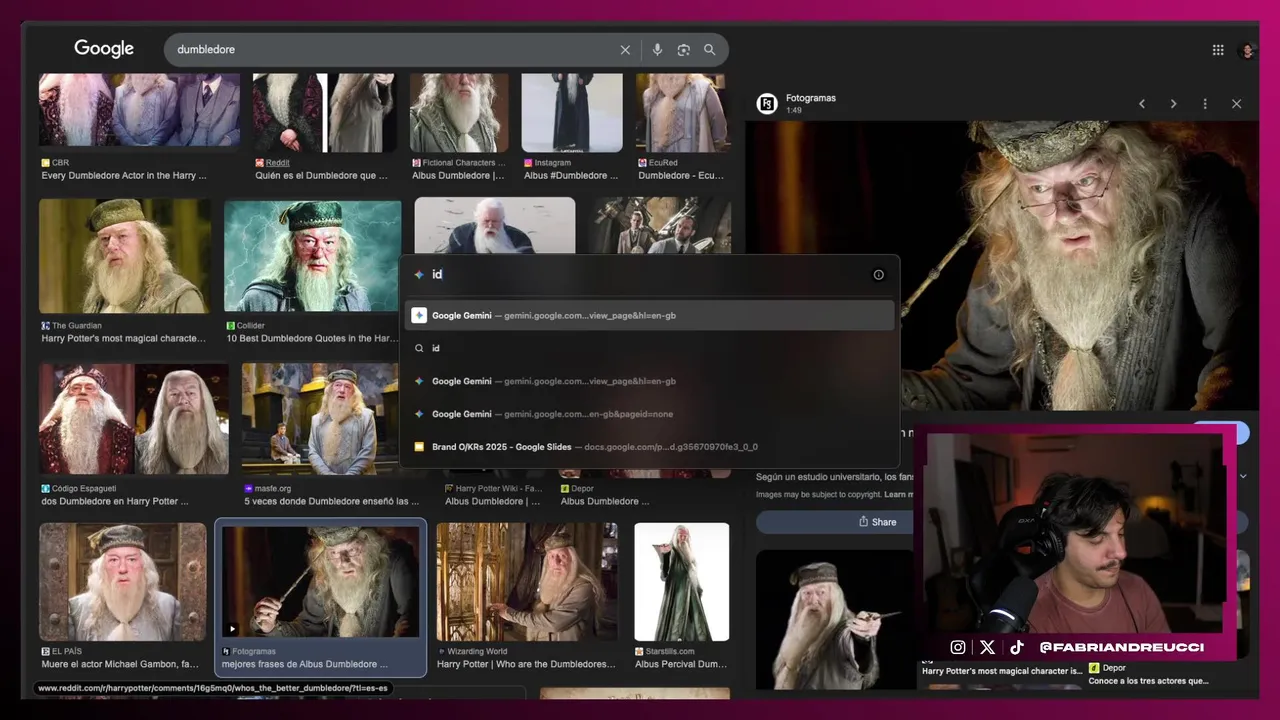The width and height of the screenshot is (1280, 720).
Task: Click the Instagram icon on stream overlay
Action: pos(958,647)
